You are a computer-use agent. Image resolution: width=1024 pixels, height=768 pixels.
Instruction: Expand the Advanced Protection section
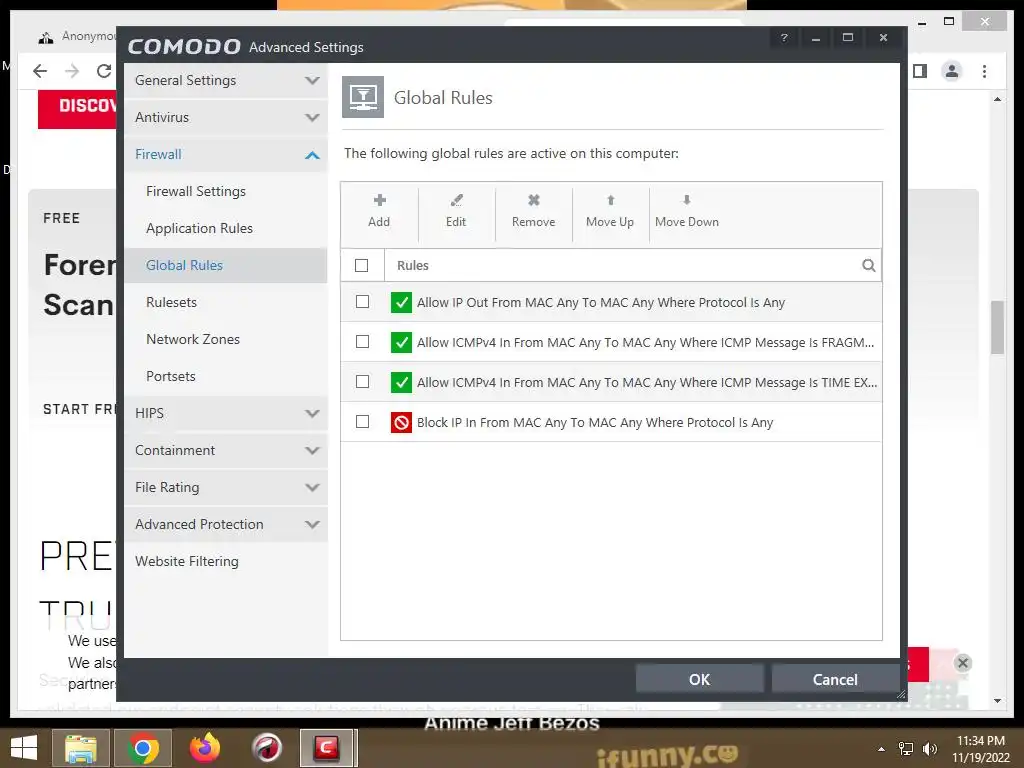(226, 524)
